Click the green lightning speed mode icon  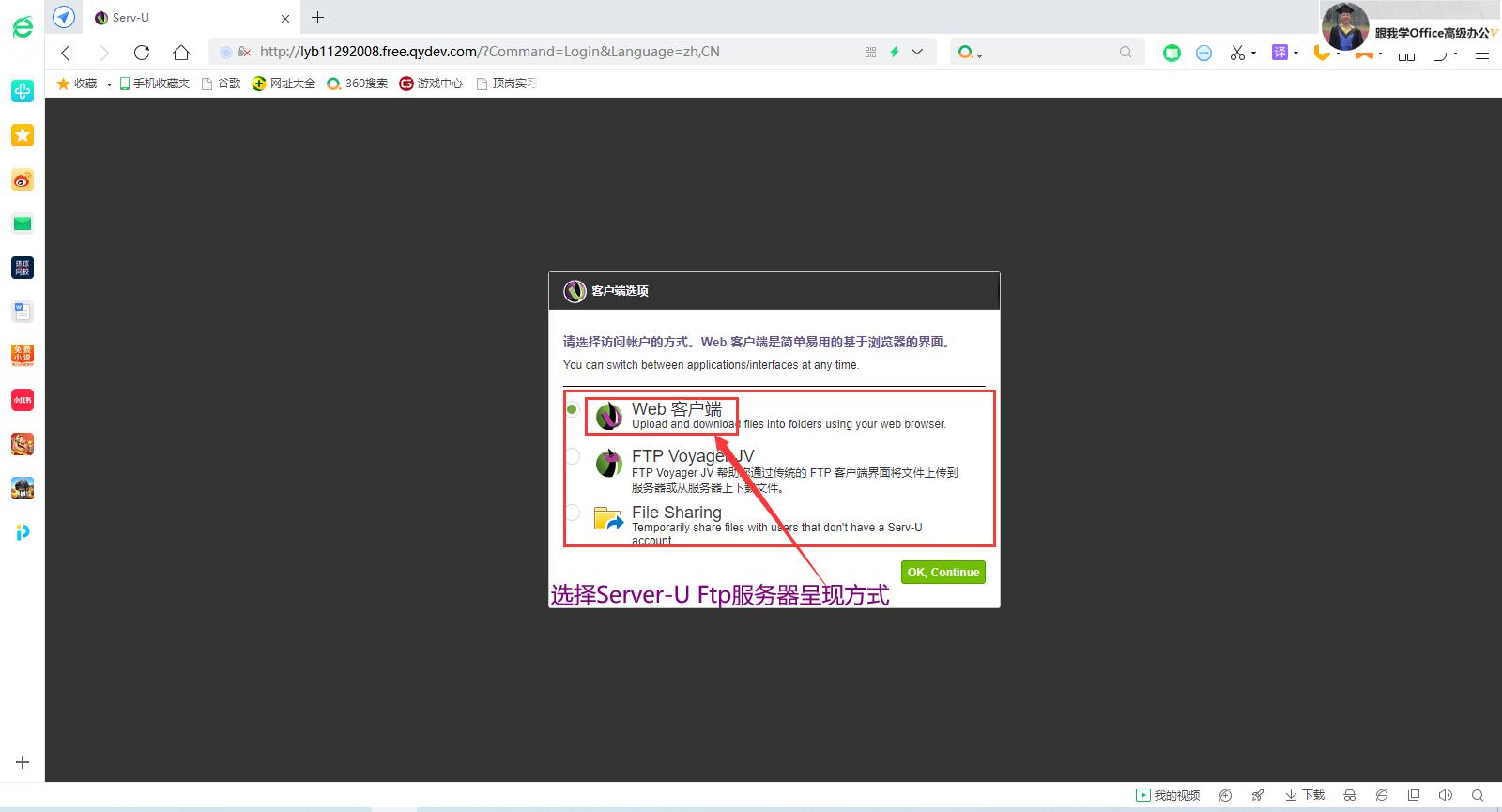(895, 53)
